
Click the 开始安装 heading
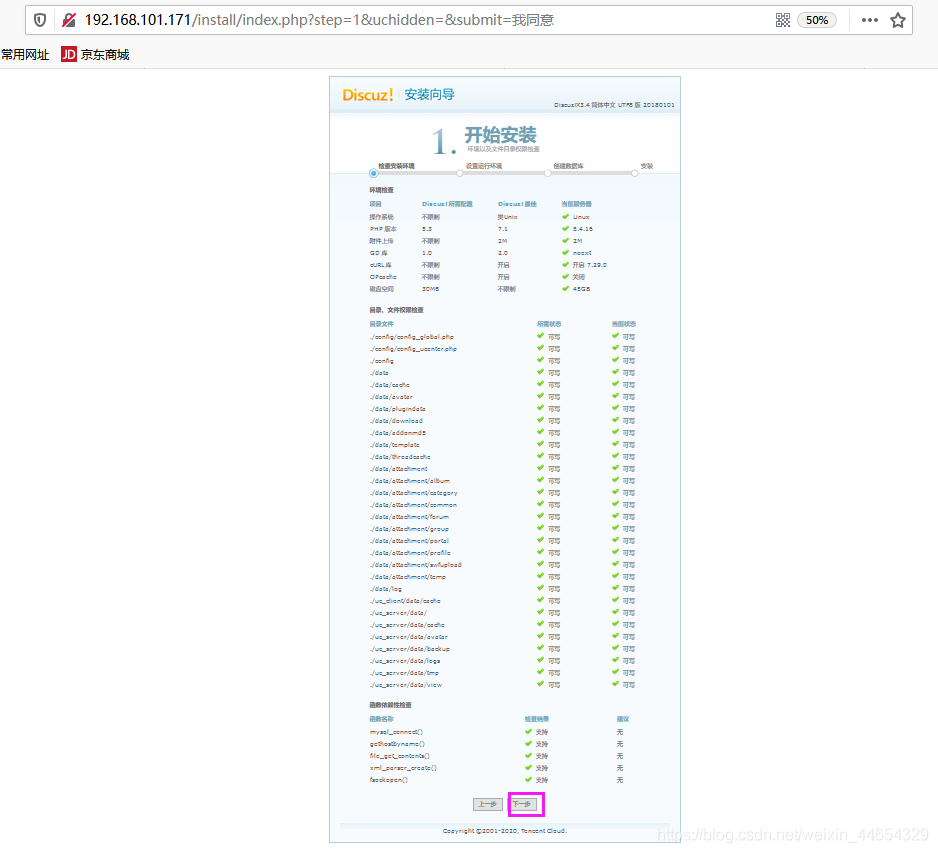[x=501, y=135]
